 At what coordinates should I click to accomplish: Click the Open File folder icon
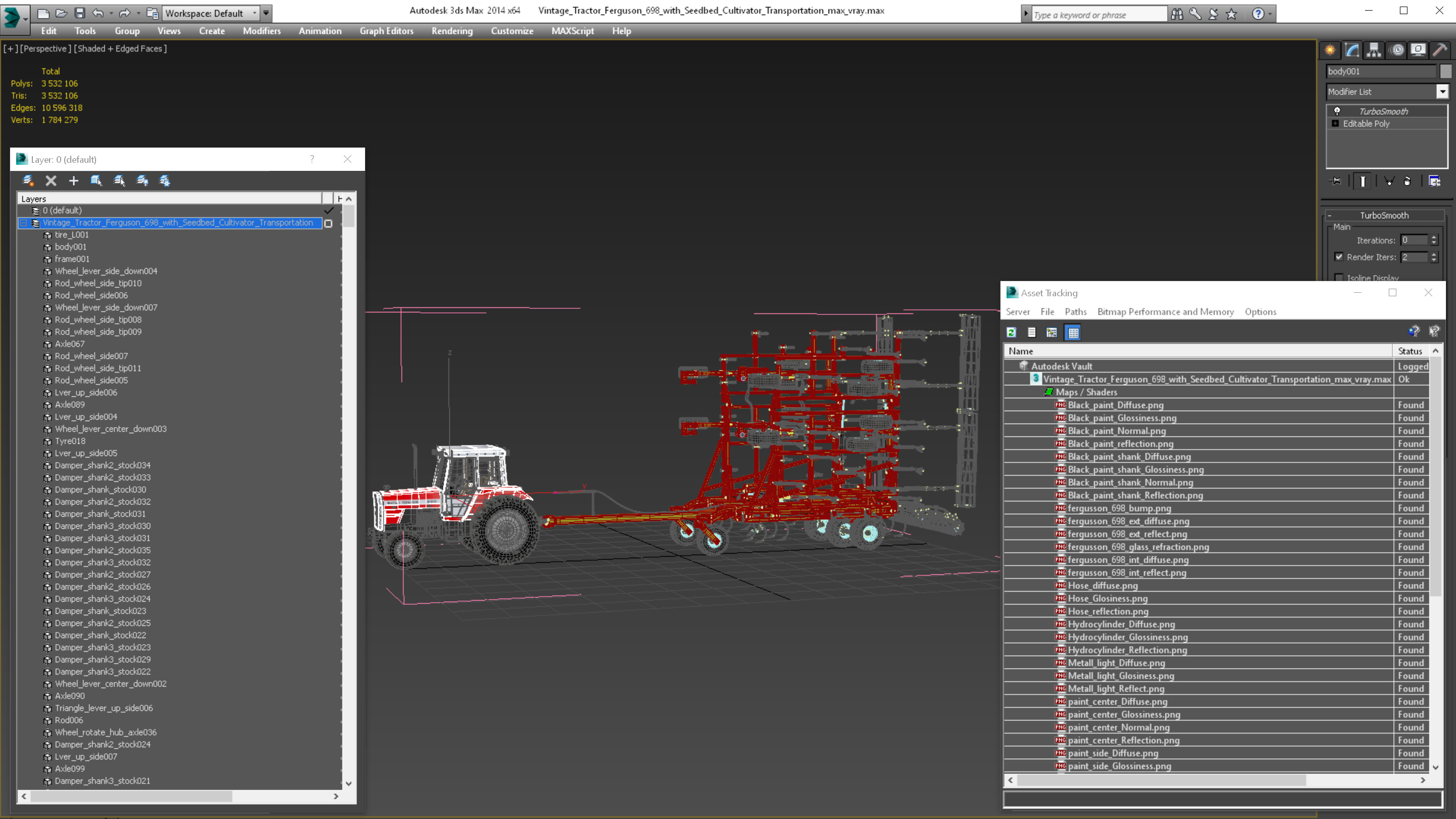(62, 13)
